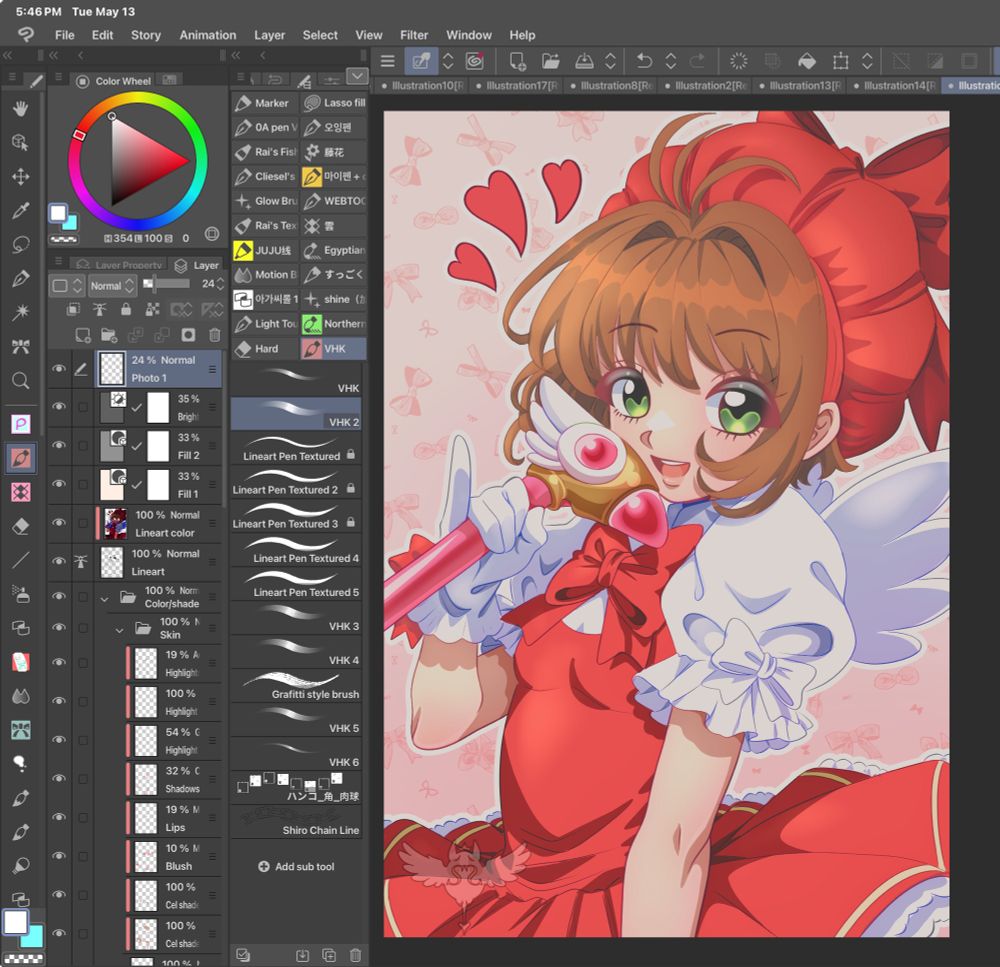Open the Animation menu

[208, 35]
